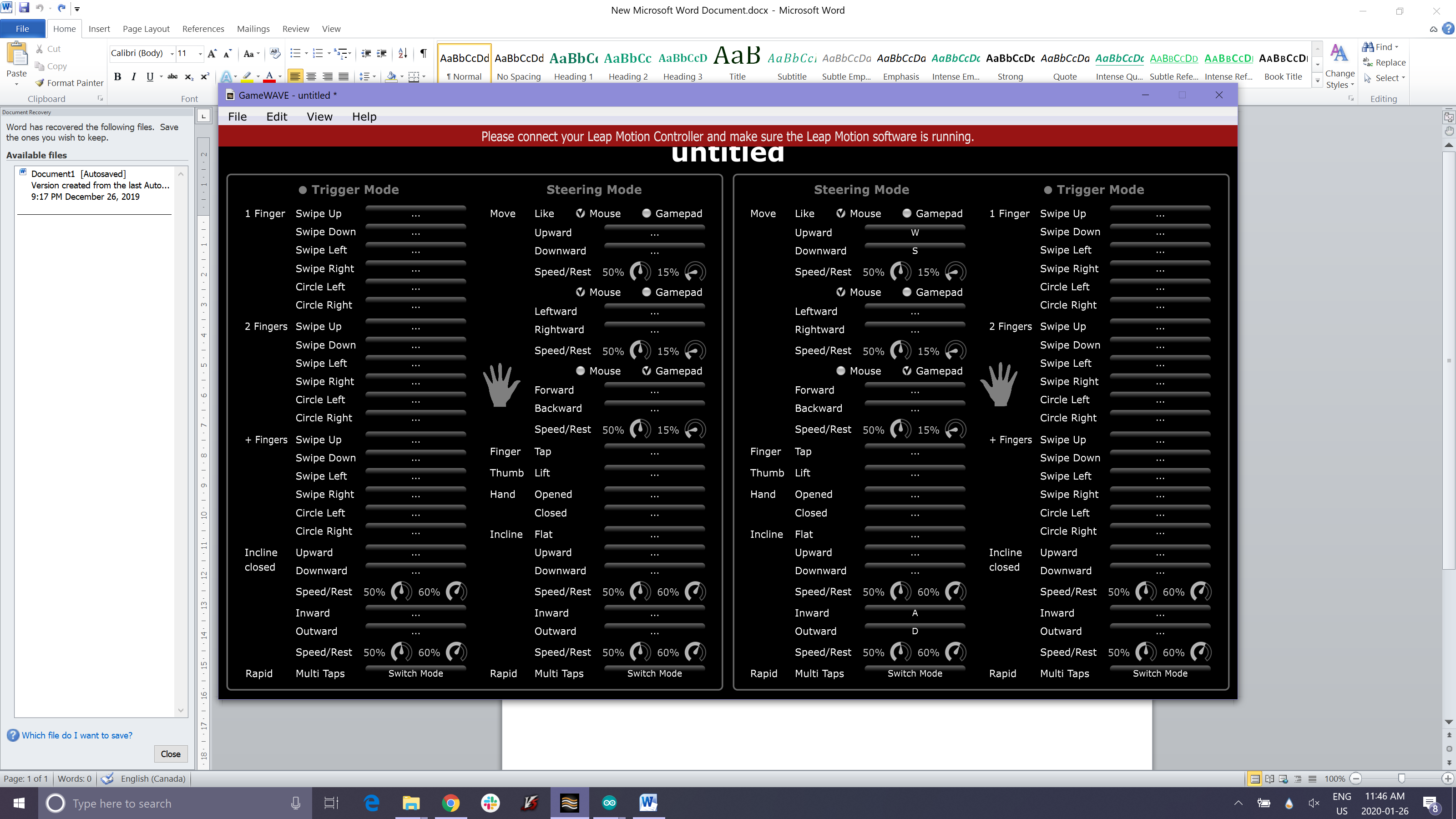The height and width of the screenshot is (819, 1456).
Task: Expand the Find dropdown arrow
Action: coord(1397,47)
